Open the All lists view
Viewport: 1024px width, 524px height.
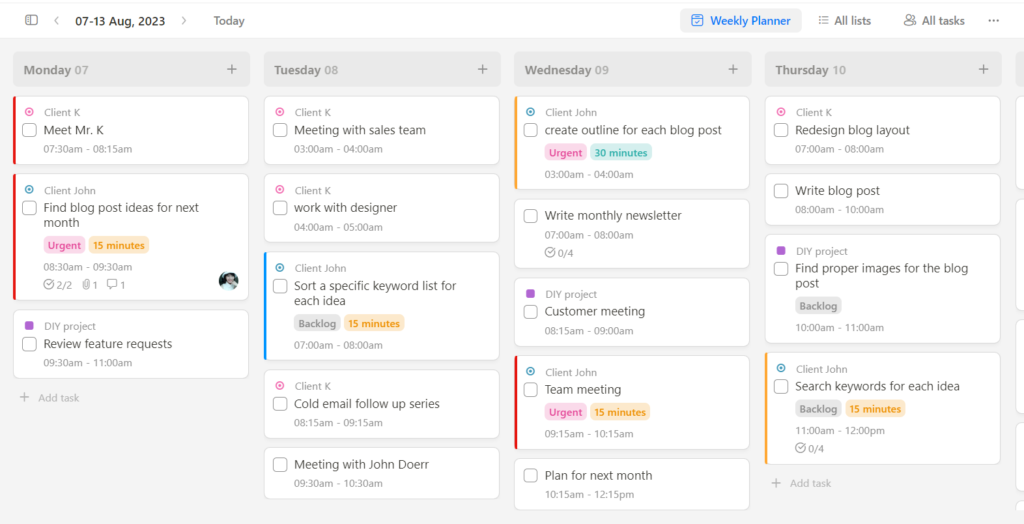pos(844,20)
